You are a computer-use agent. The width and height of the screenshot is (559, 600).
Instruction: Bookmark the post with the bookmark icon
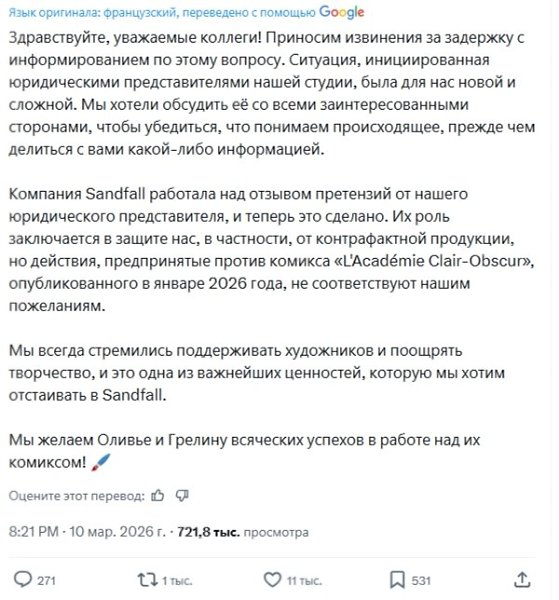(x=397, y=580)
